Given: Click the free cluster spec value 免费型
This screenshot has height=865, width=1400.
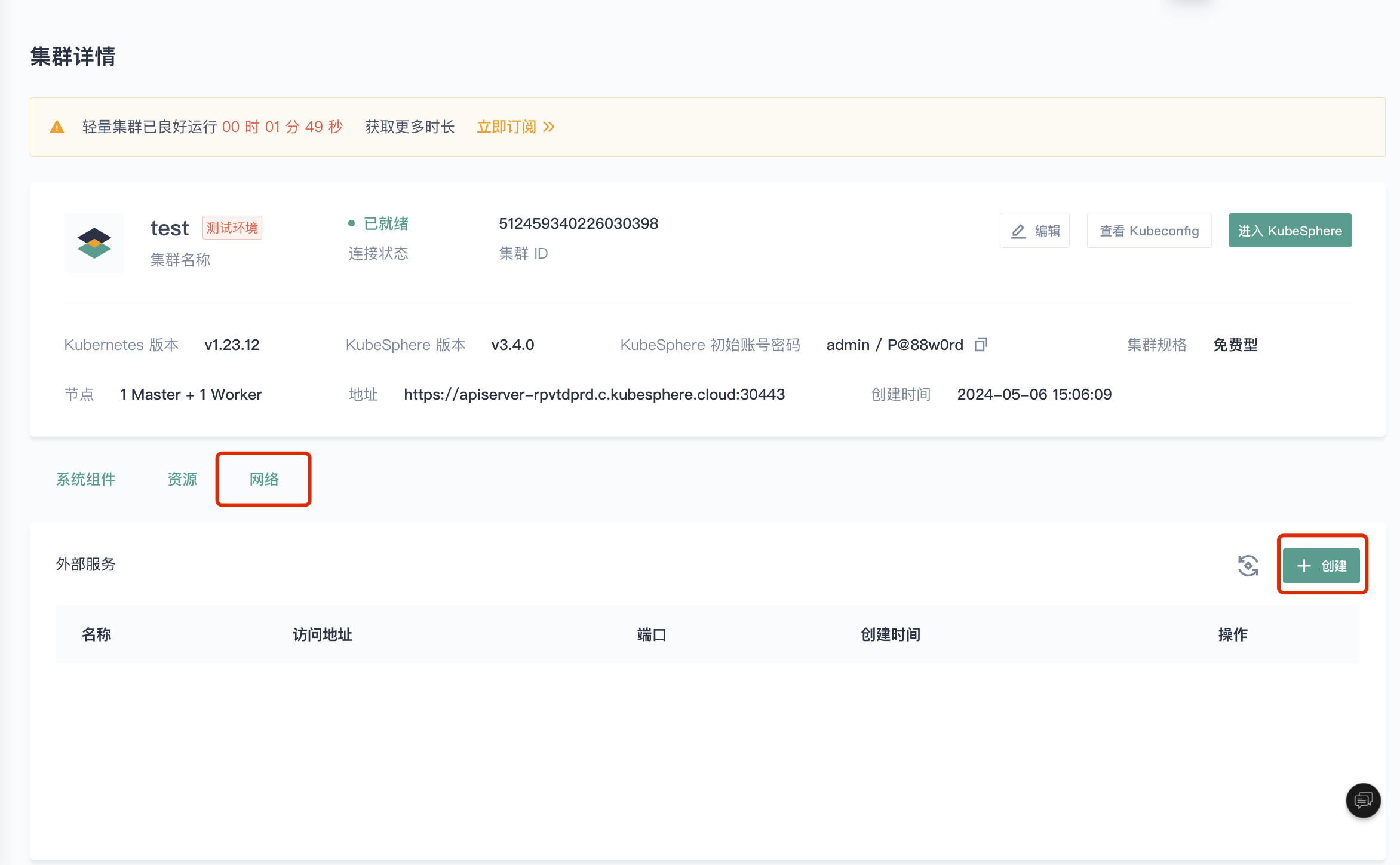Looking at the screenshot, I should (1236, 345).
